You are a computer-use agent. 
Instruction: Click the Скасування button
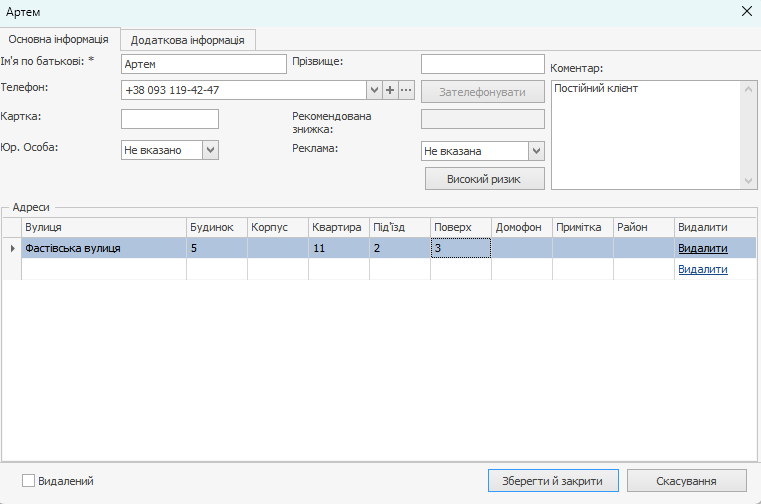pos(686,481)
